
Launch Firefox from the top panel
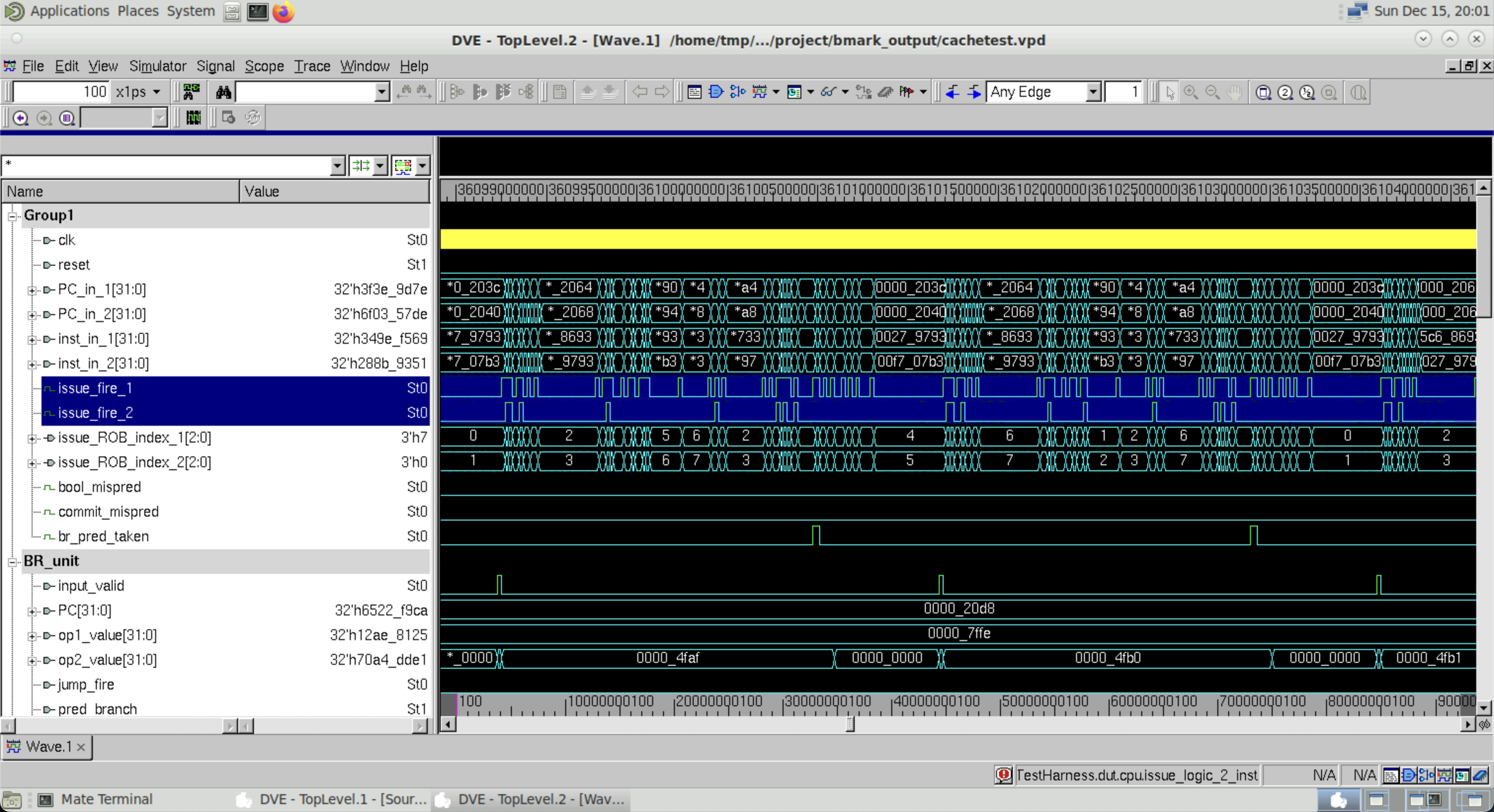(284, 11)
